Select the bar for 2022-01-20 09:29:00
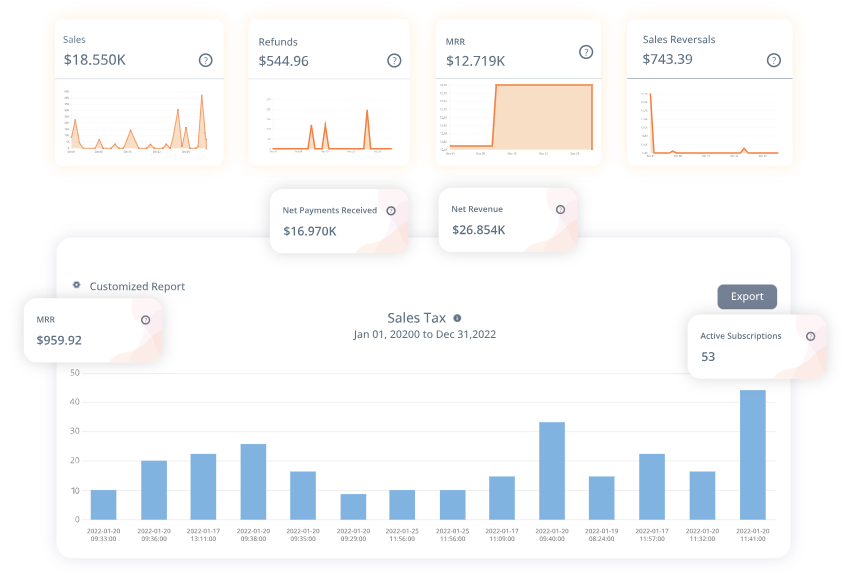This screenshot has height=580, width=855. (353, 507)
